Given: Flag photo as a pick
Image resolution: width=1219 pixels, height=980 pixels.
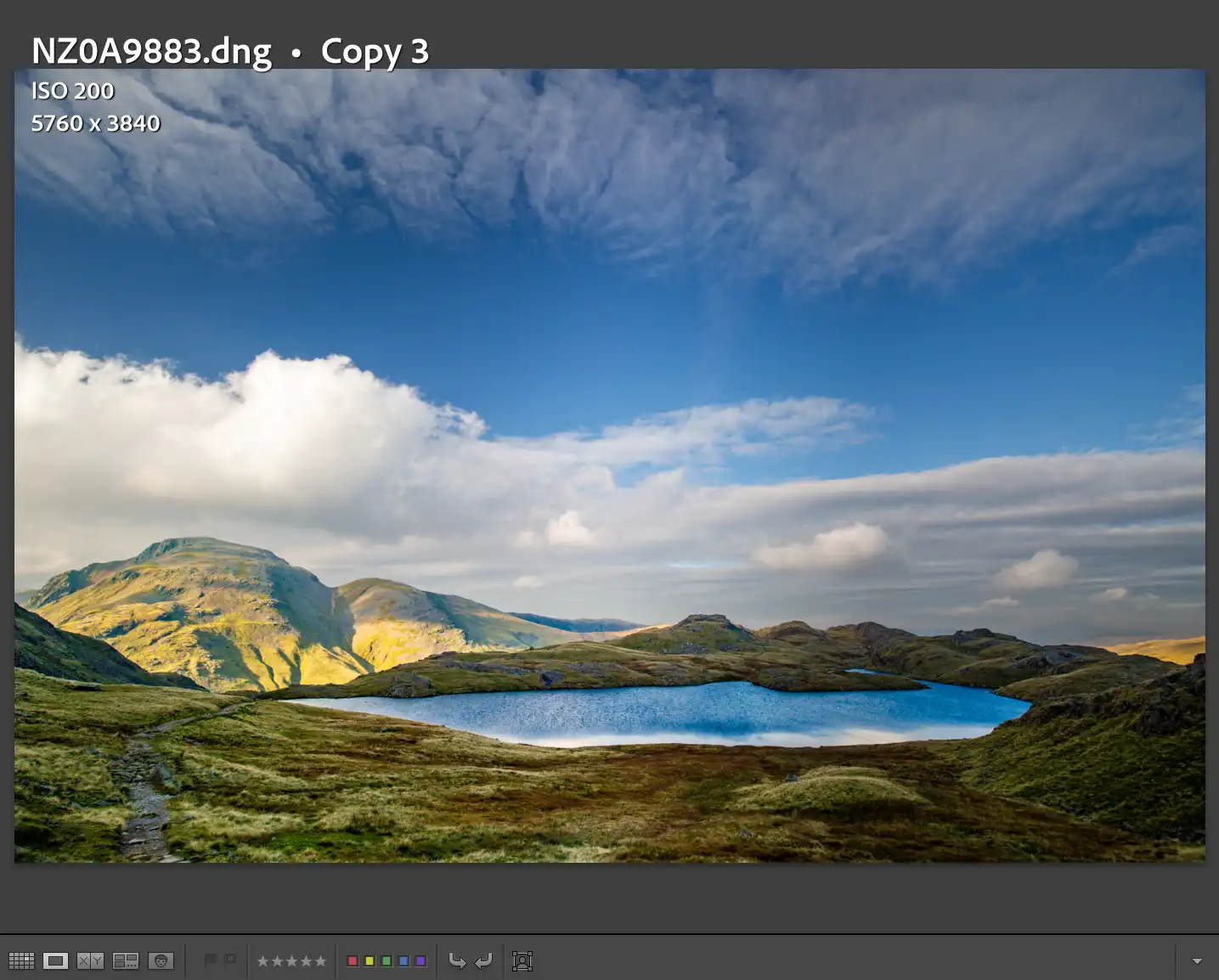Looking at the screenshot, I should 211,960.
